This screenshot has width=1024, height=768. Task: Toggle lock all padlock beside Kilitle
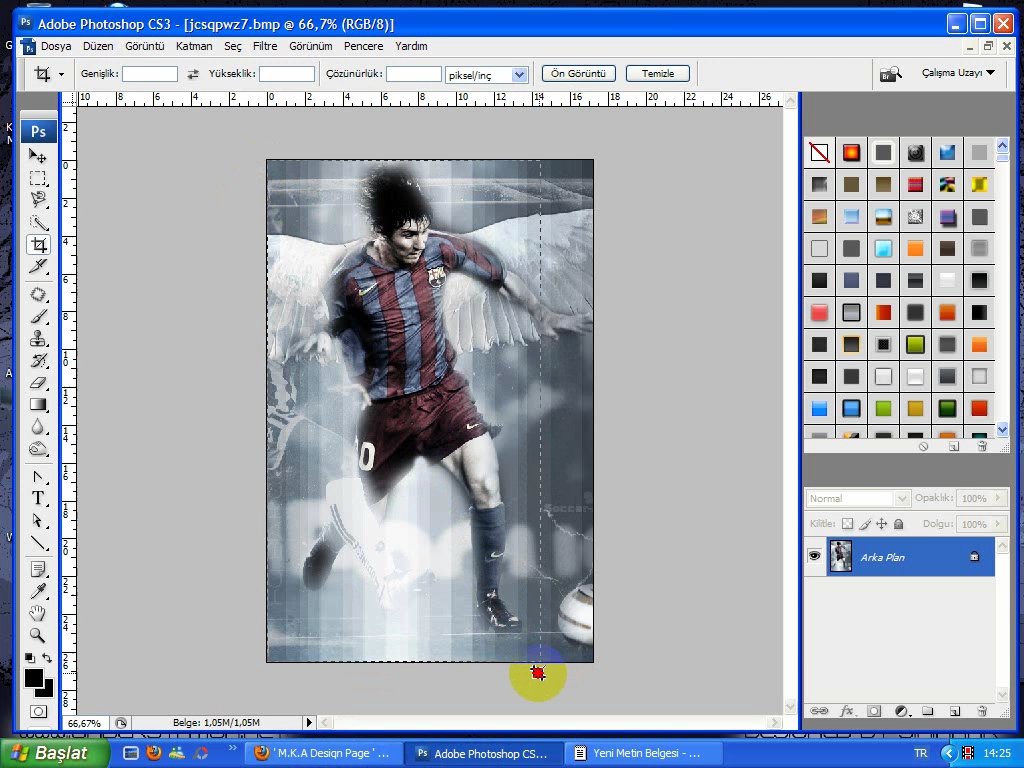point(899,524)
